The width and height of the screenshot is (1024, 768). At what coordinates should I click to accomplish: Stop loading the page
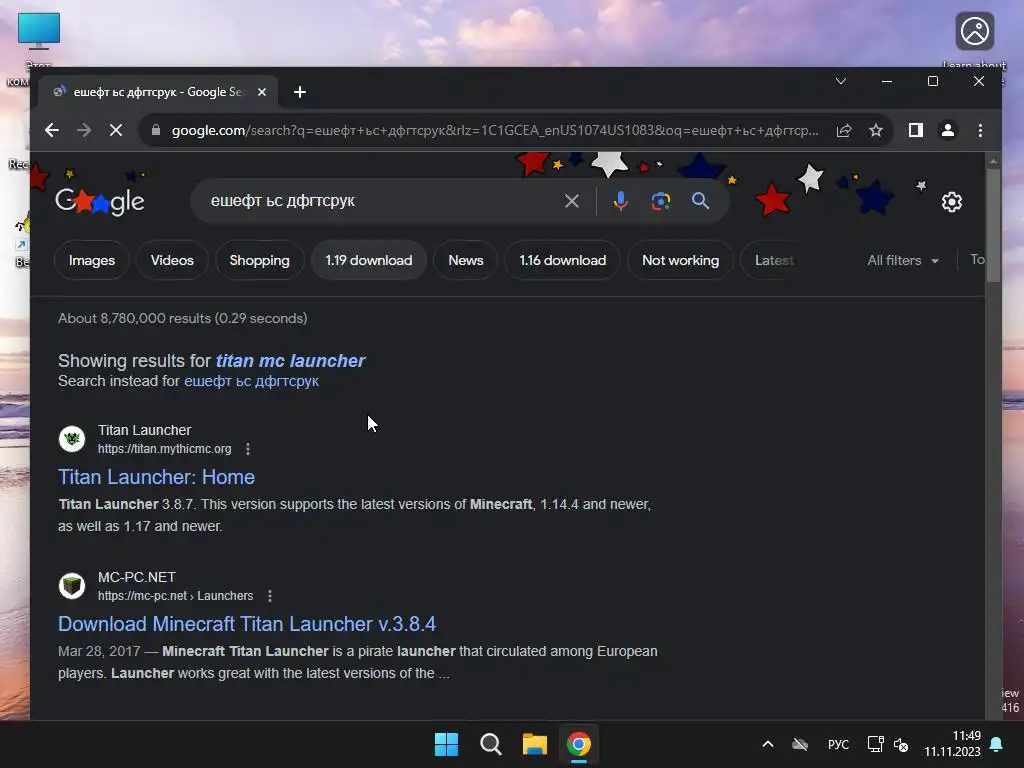pyautogui.click(x=116, y=131)
